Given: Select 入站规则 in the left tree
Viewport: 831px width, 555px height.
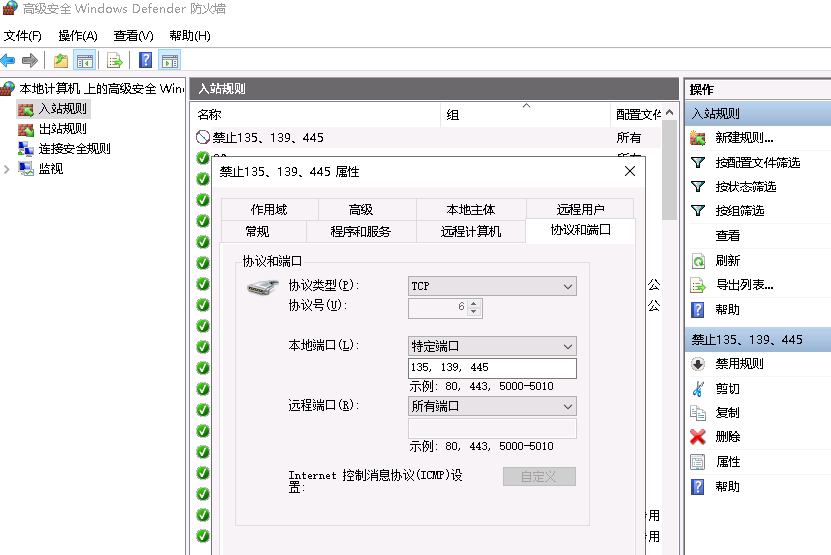Looking at the screenshot, I should point(62,109).
